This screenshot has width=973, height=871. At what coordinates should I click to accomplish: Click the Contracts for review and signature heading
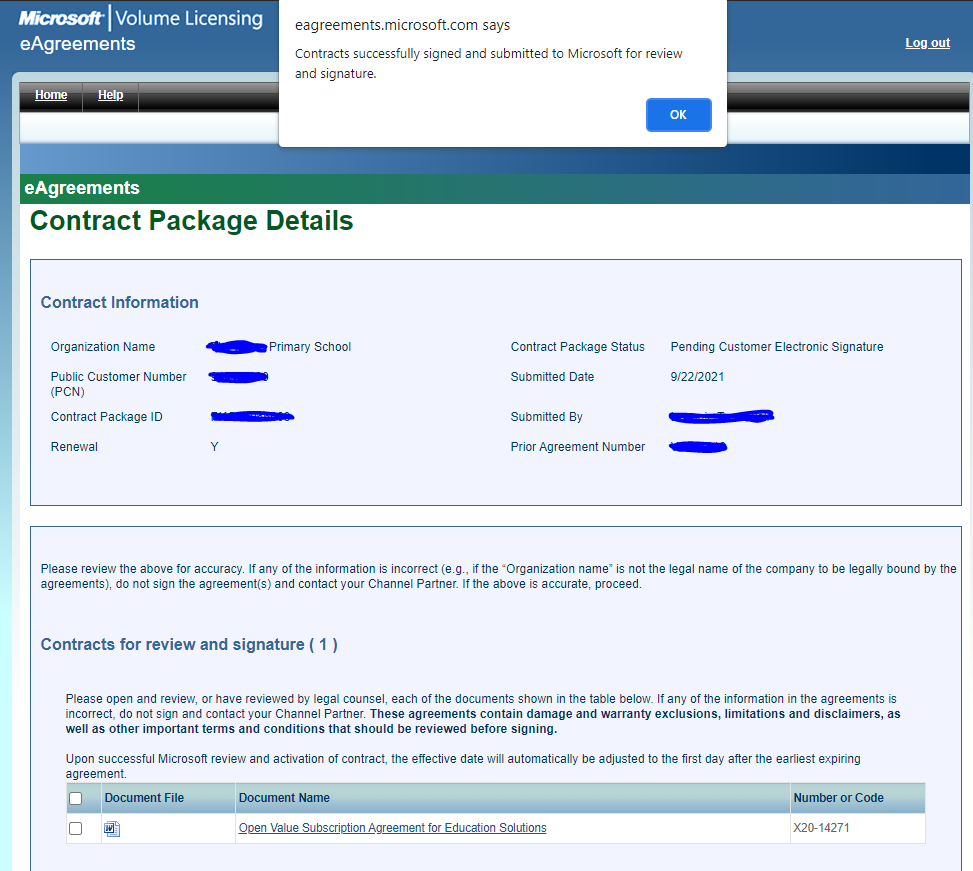click(189, 644)
